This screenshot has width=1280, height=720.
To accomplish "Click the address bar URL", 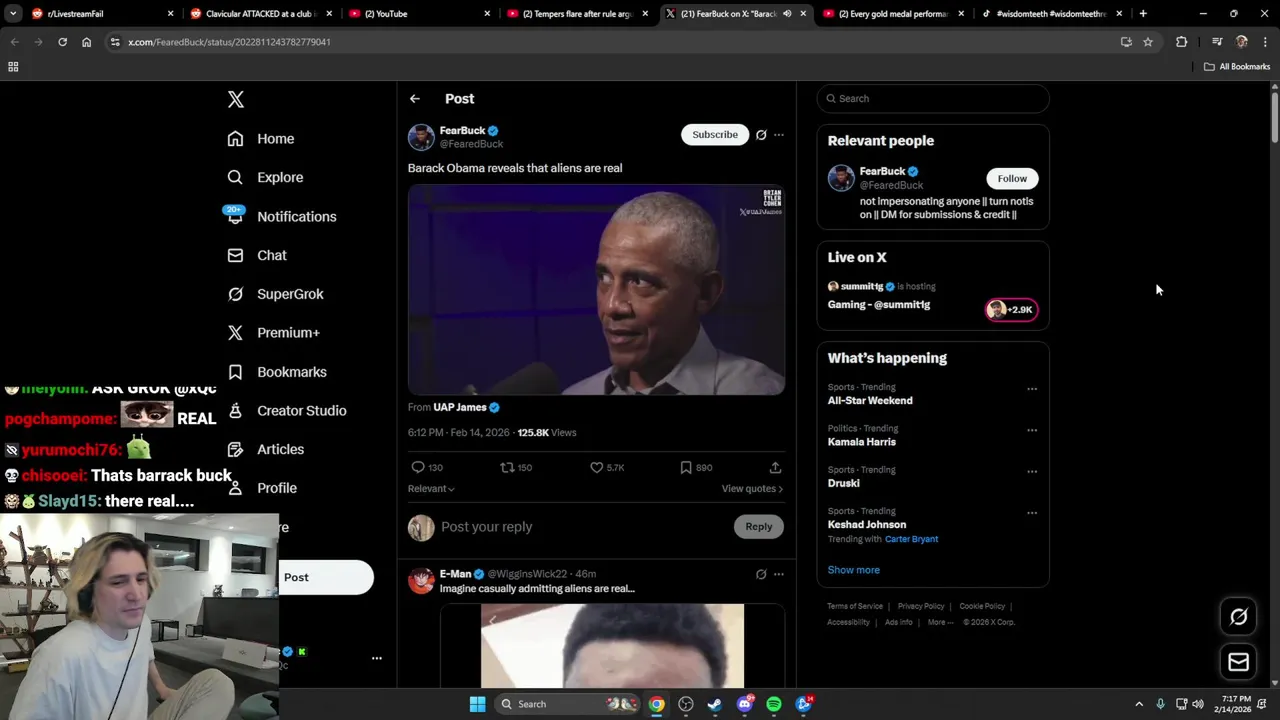I will tap(229, 42).
